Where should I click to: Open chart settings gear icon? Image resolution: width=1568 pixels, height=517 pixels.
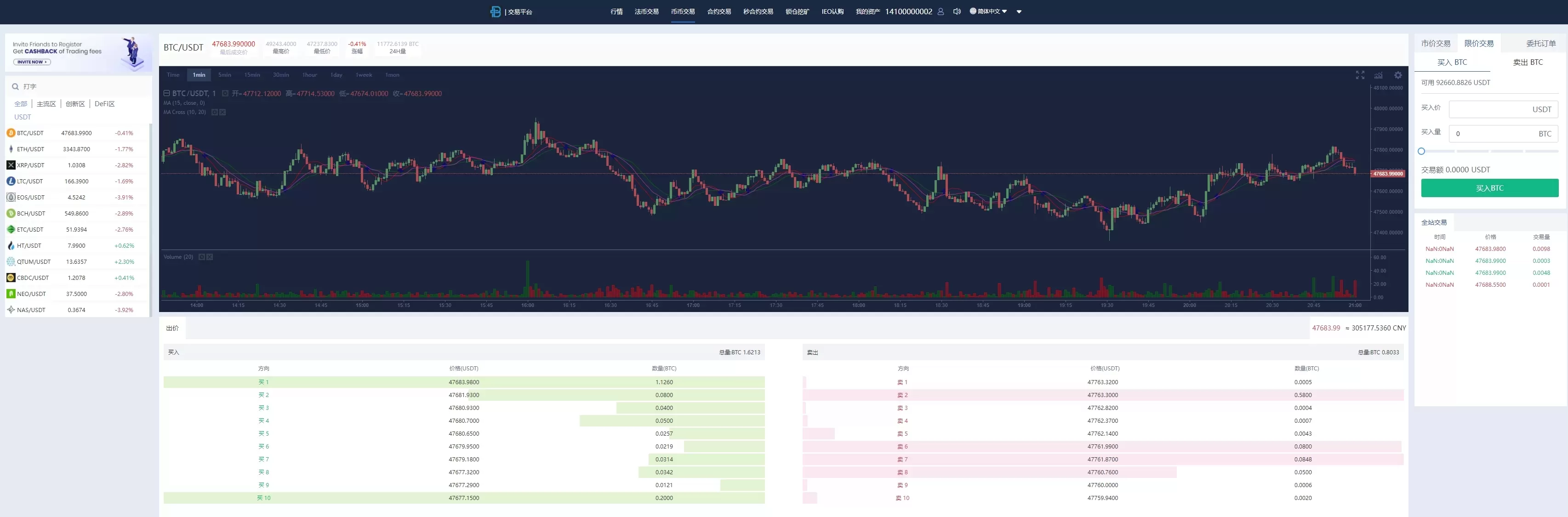(x=1398, y=75)
